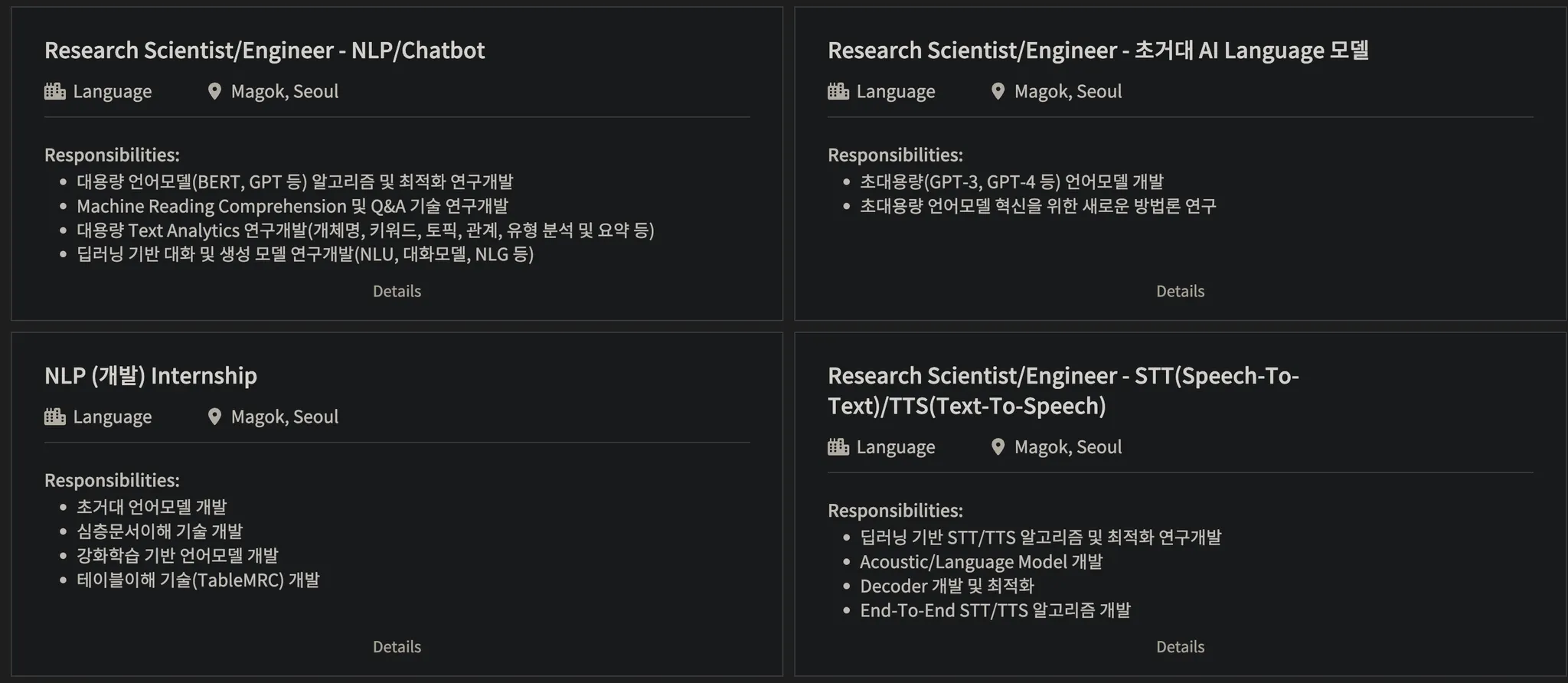Open Details for NLP/Chatbot position

click(397, 291)
